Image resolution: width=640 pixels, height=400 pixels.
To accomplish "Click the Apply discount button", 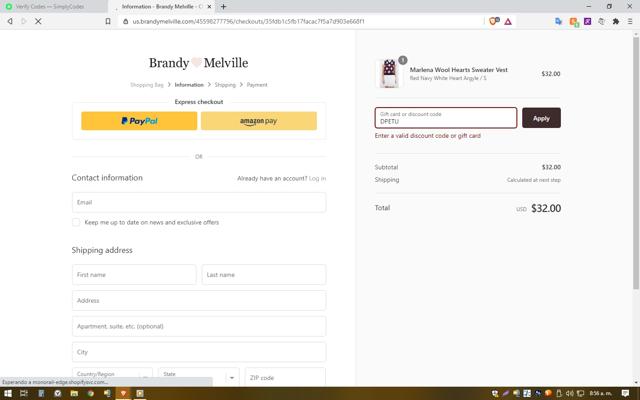I will tap(541, 118).
